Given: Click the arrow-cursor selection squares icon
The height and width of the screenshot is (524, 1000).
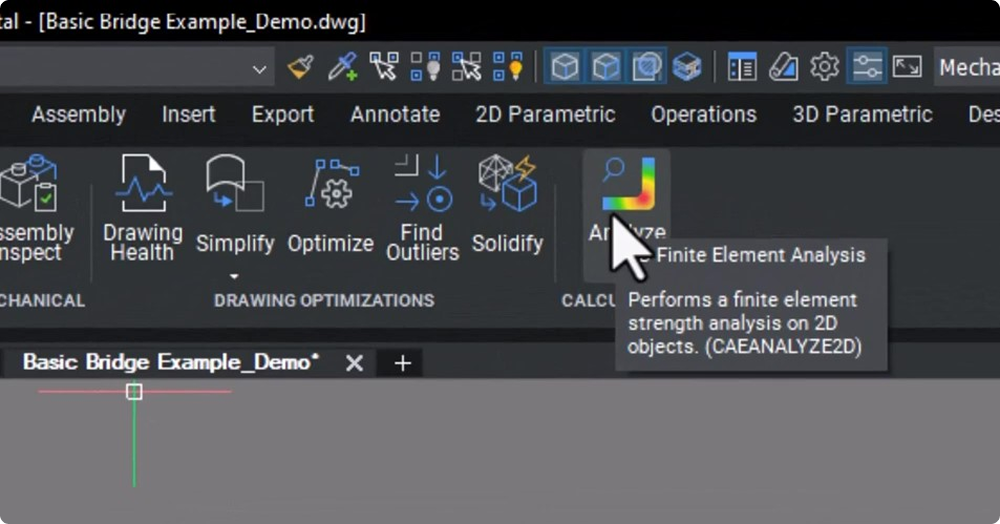Looking at the screenshot, I should [x=385, y=66].
